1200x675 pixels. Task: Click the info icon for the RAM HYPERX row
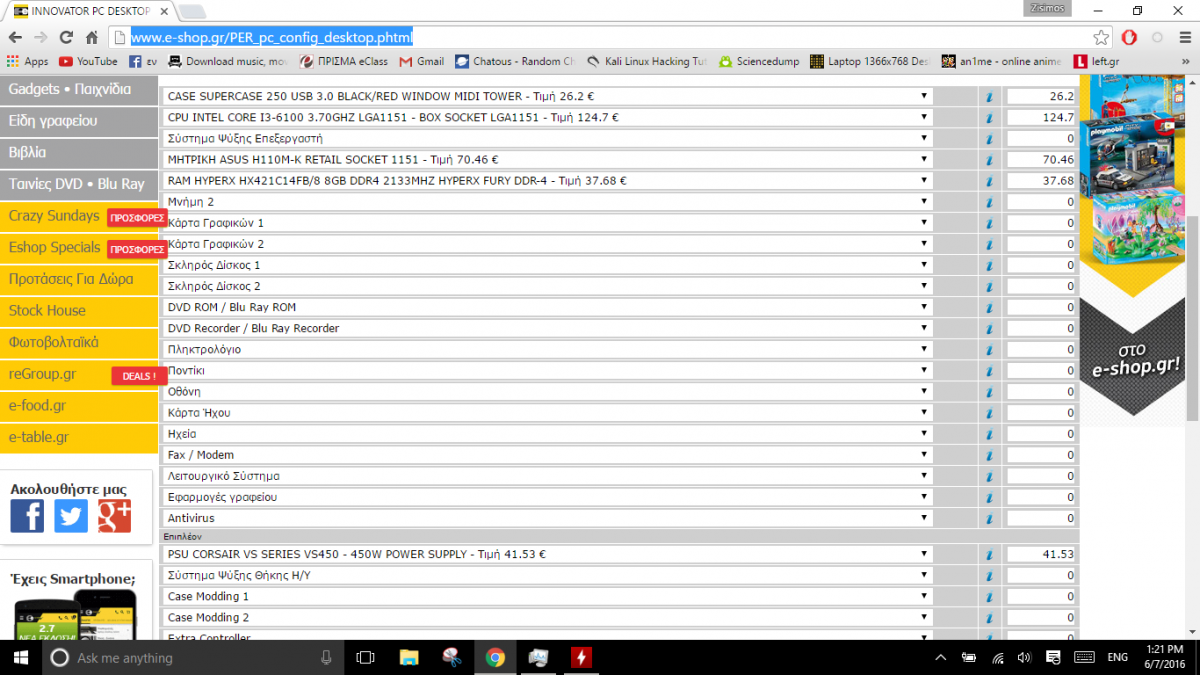point(988,181)
